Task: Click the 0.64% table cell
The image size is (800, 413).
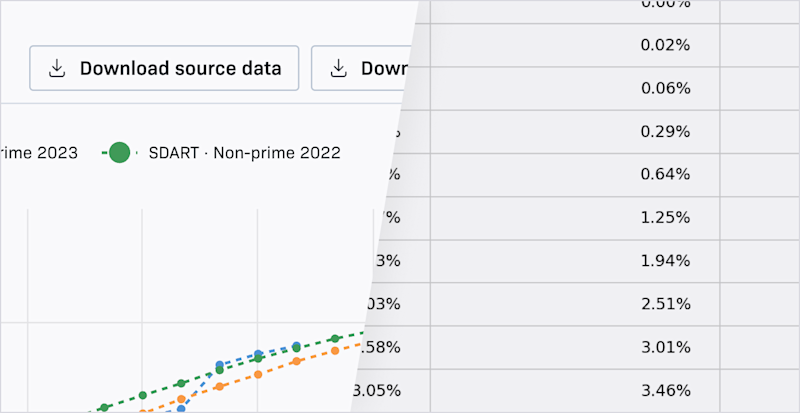Action: (575, 175)
